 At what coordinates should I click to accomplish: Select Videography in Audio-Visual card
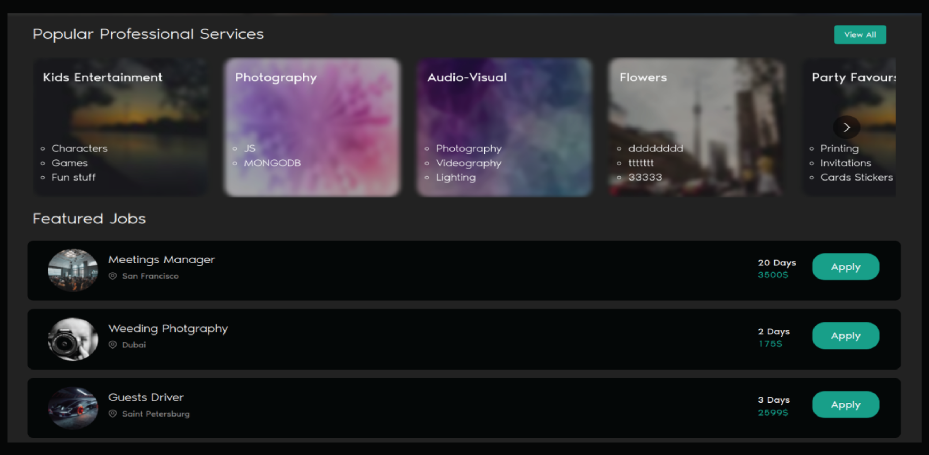pyautogui.click(x=469, y=163)
